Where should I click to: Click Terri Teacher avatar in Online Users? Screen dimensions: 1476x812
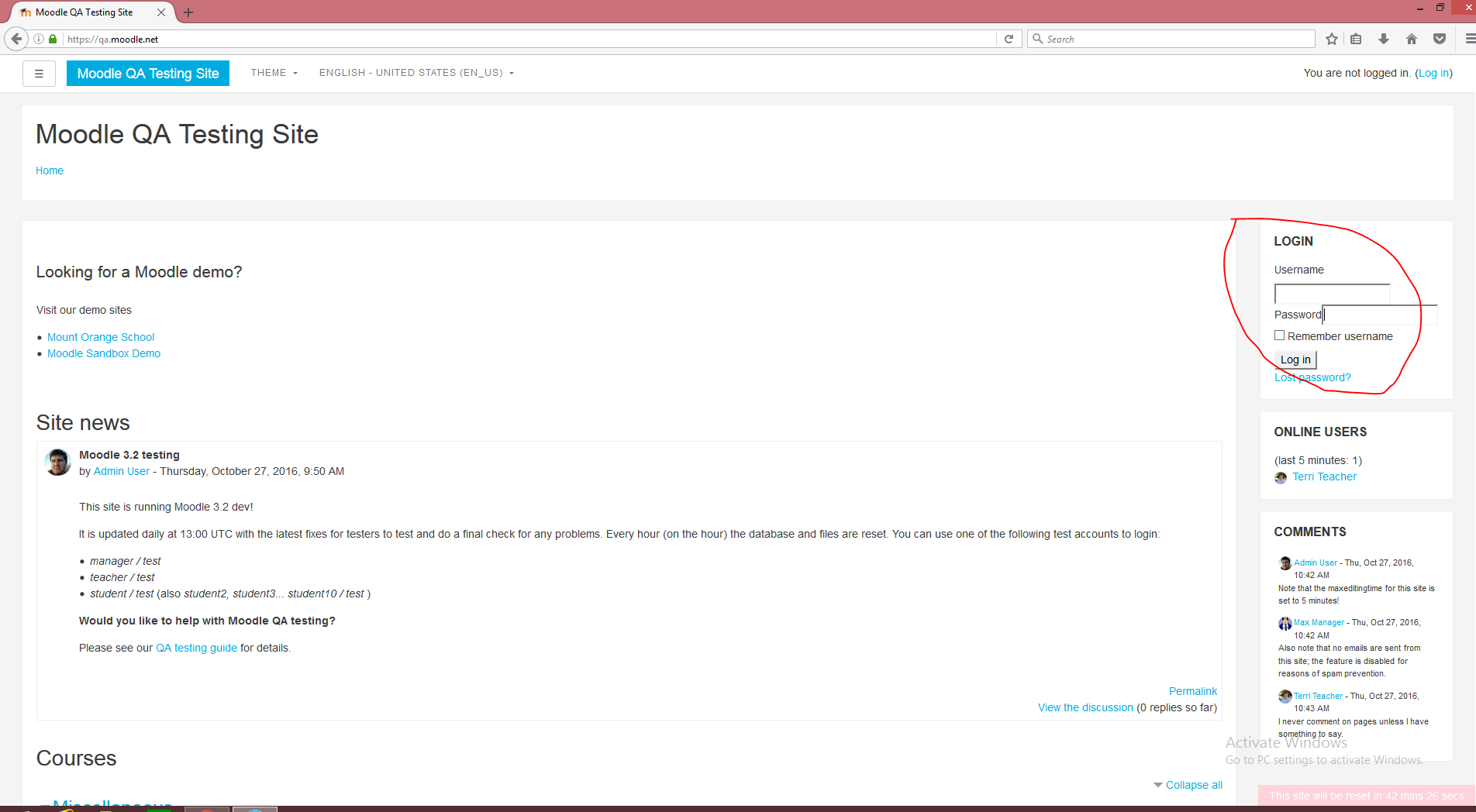point(1281,478)
